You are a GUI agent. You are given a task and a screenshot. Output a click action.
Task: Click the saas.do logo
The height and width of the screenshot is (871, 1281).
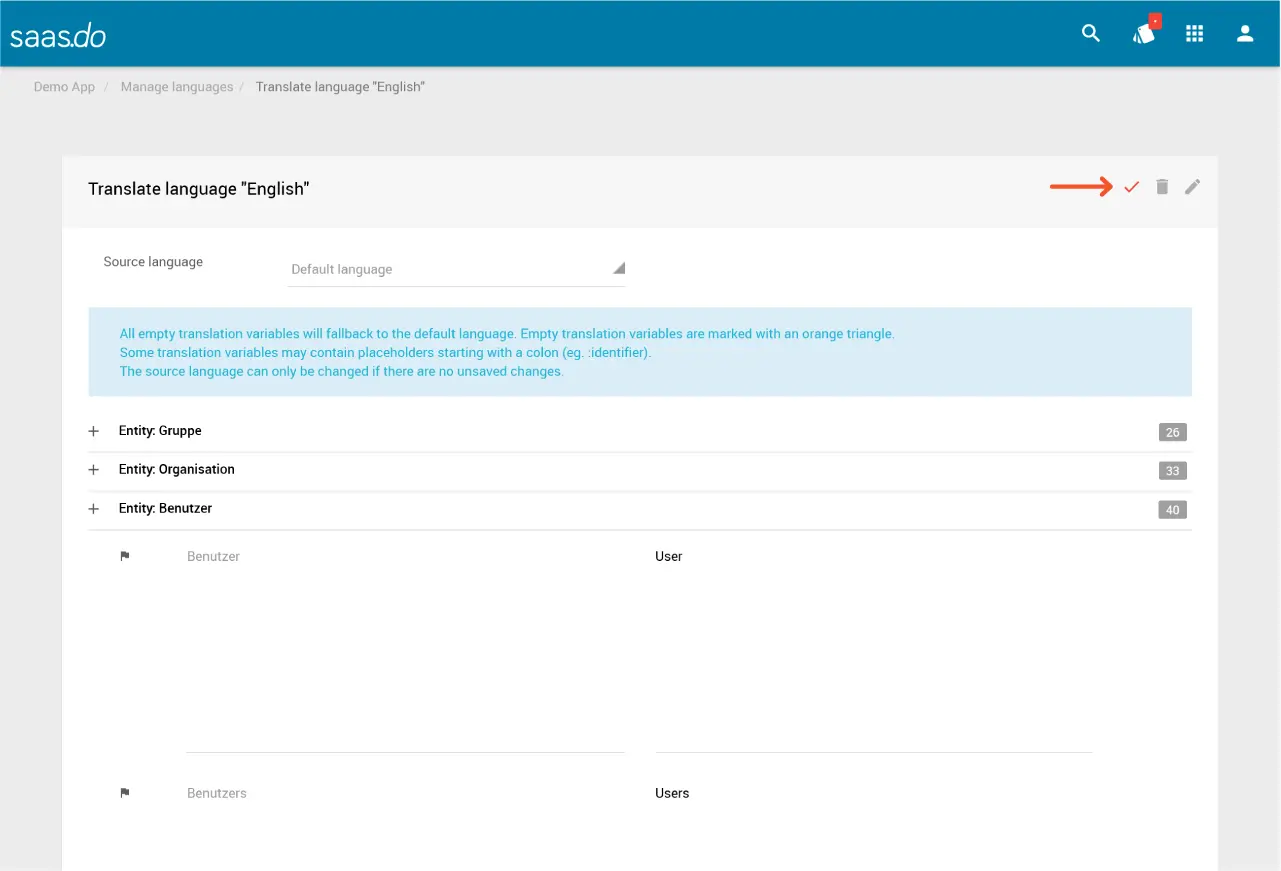point(58,36)
